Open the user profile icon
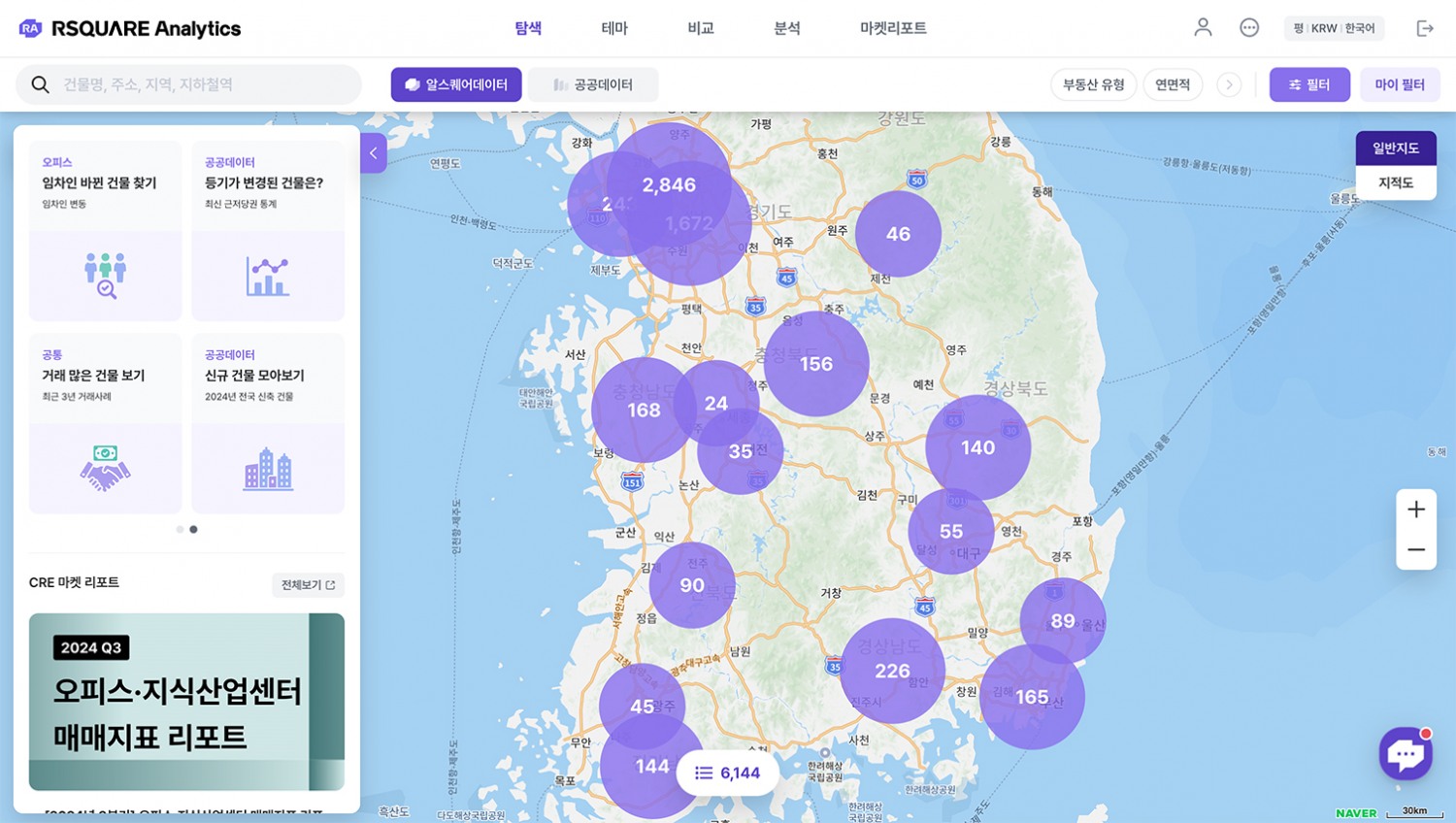The width and height of the screenshot is (1456, 823). click(x=1203, y=28)
